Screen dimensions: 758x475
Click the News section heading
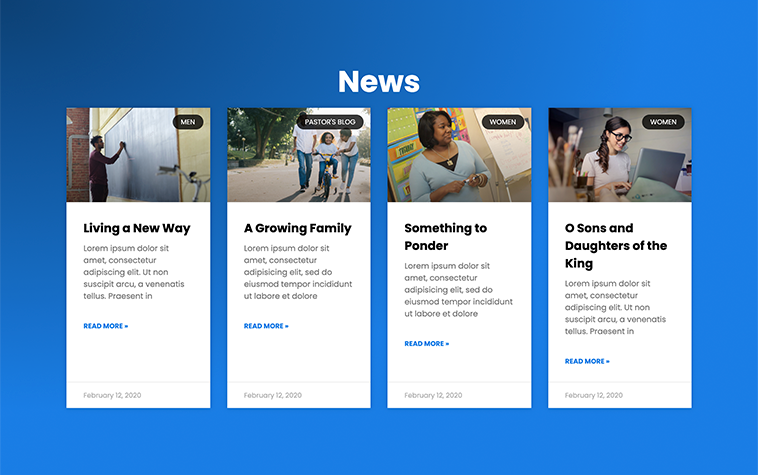378,81
